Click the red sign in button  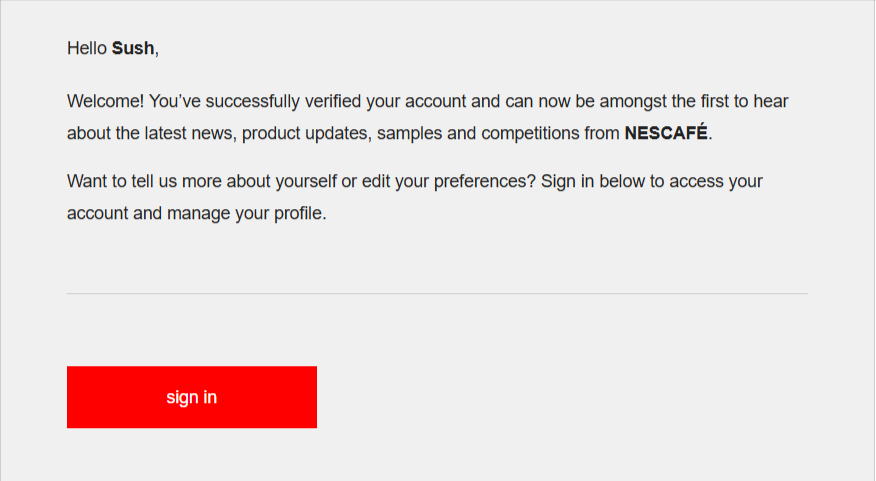(192, 397)
